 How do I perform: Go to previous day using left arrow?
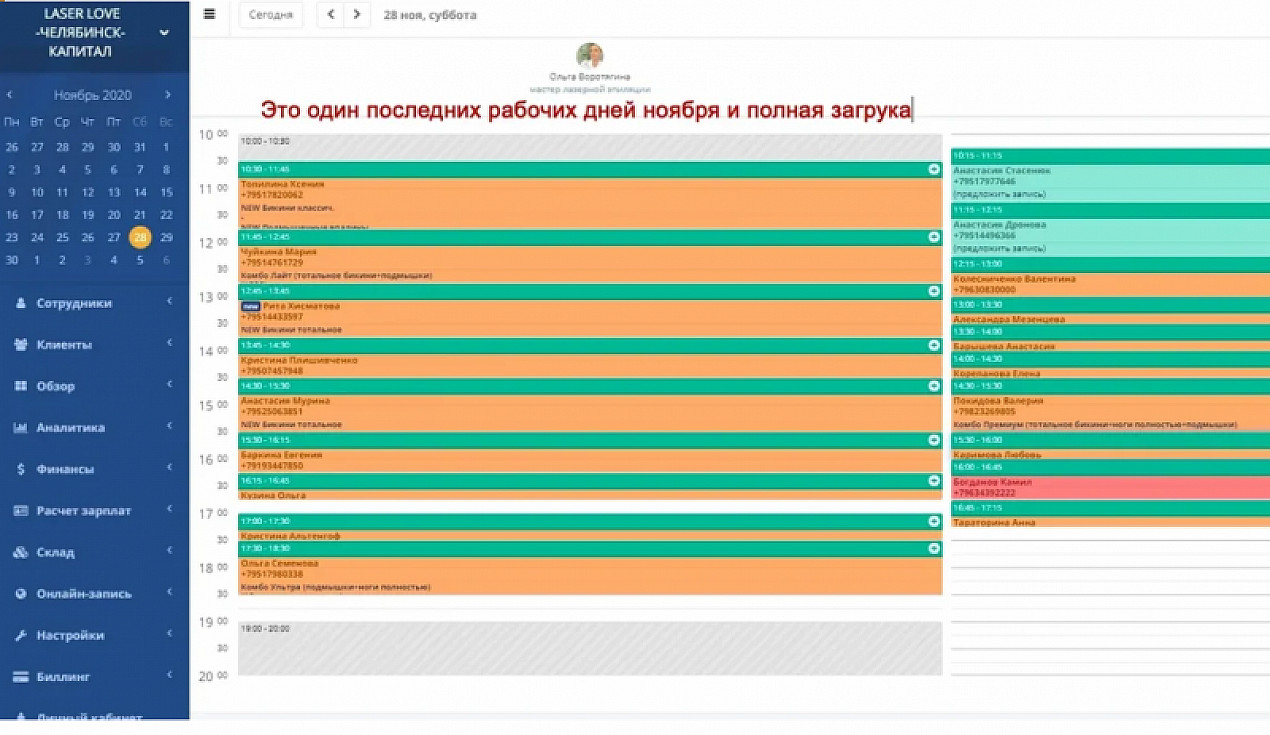tap(331, 15)
